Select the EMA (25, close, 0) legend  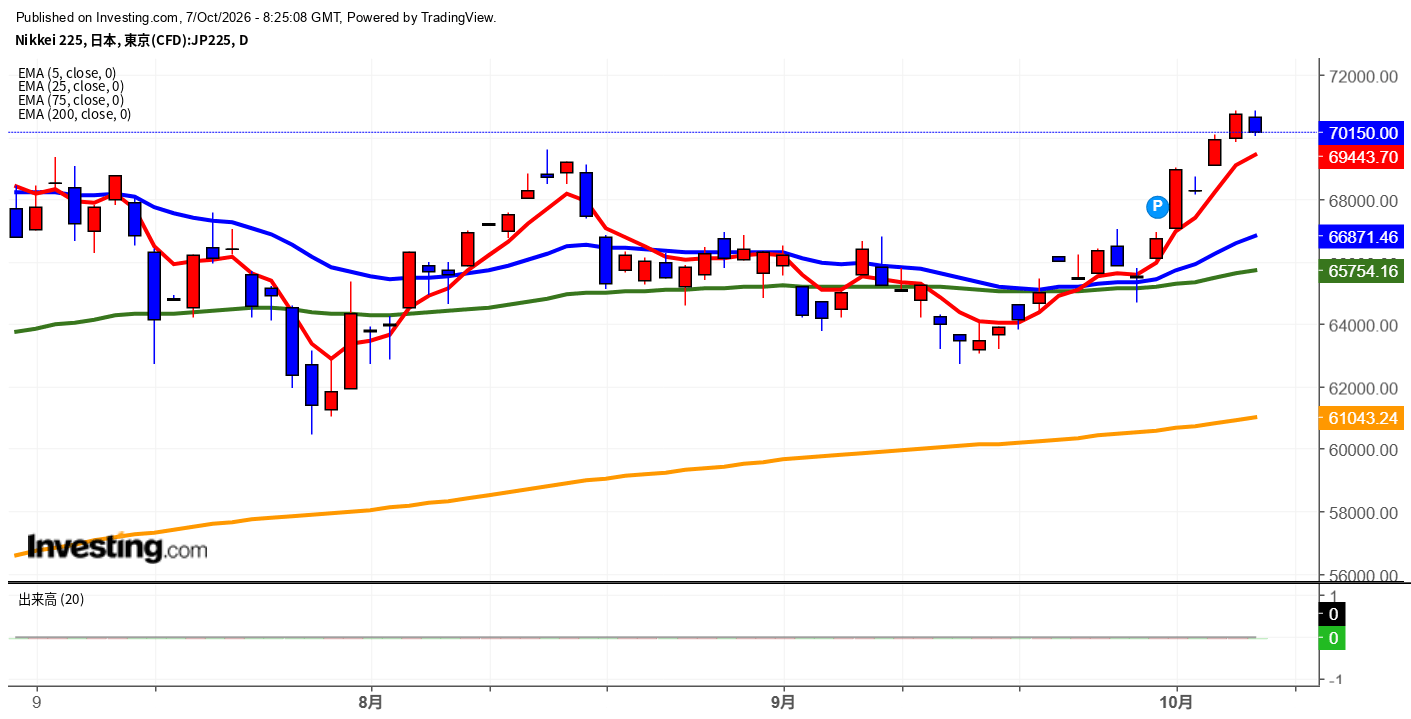coord(71,87)
